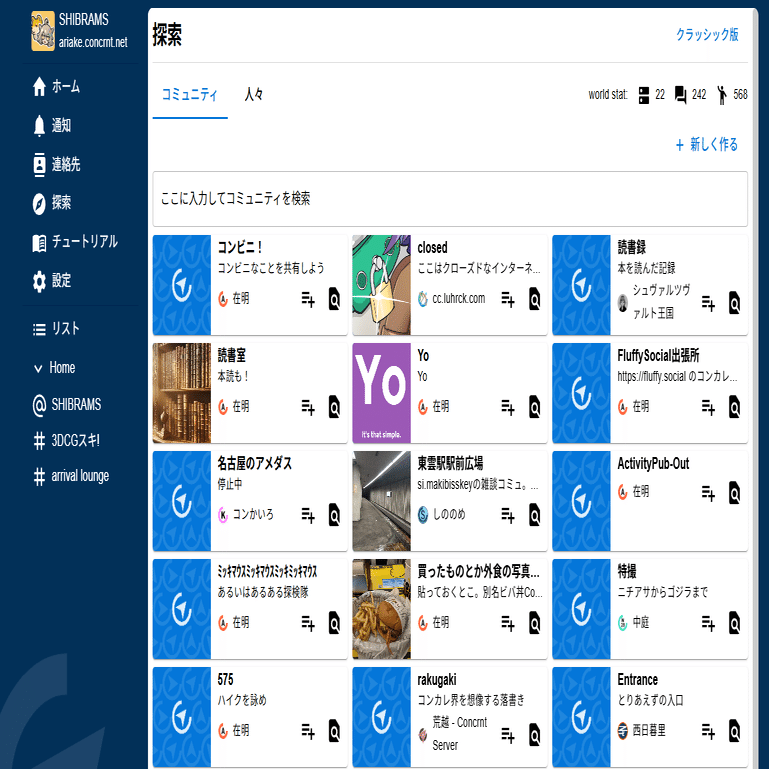Viewport: 769px width, 769px height.
Task: Click the 中庭 domain label
Action: click(641, 622)
